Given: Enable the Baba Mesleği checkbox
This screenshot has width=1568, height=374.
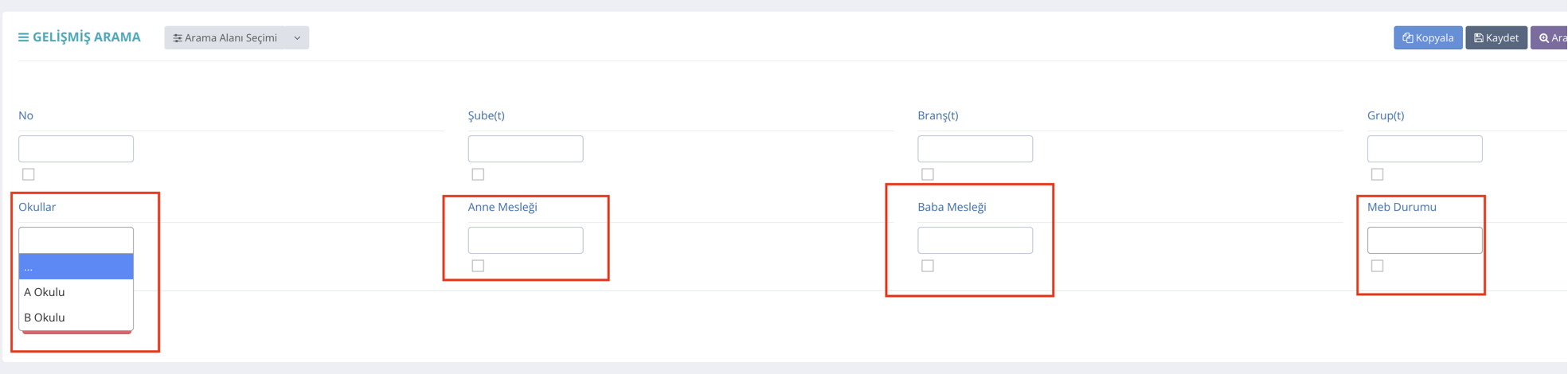Looking at the screenshot, I should pyautogui.click(x=928, y=266).
